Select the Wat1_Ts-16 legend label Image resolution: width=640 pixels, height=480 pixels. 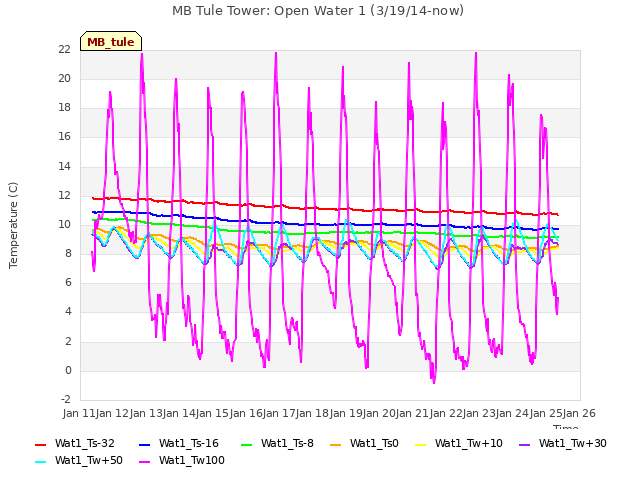click(189, 444)
